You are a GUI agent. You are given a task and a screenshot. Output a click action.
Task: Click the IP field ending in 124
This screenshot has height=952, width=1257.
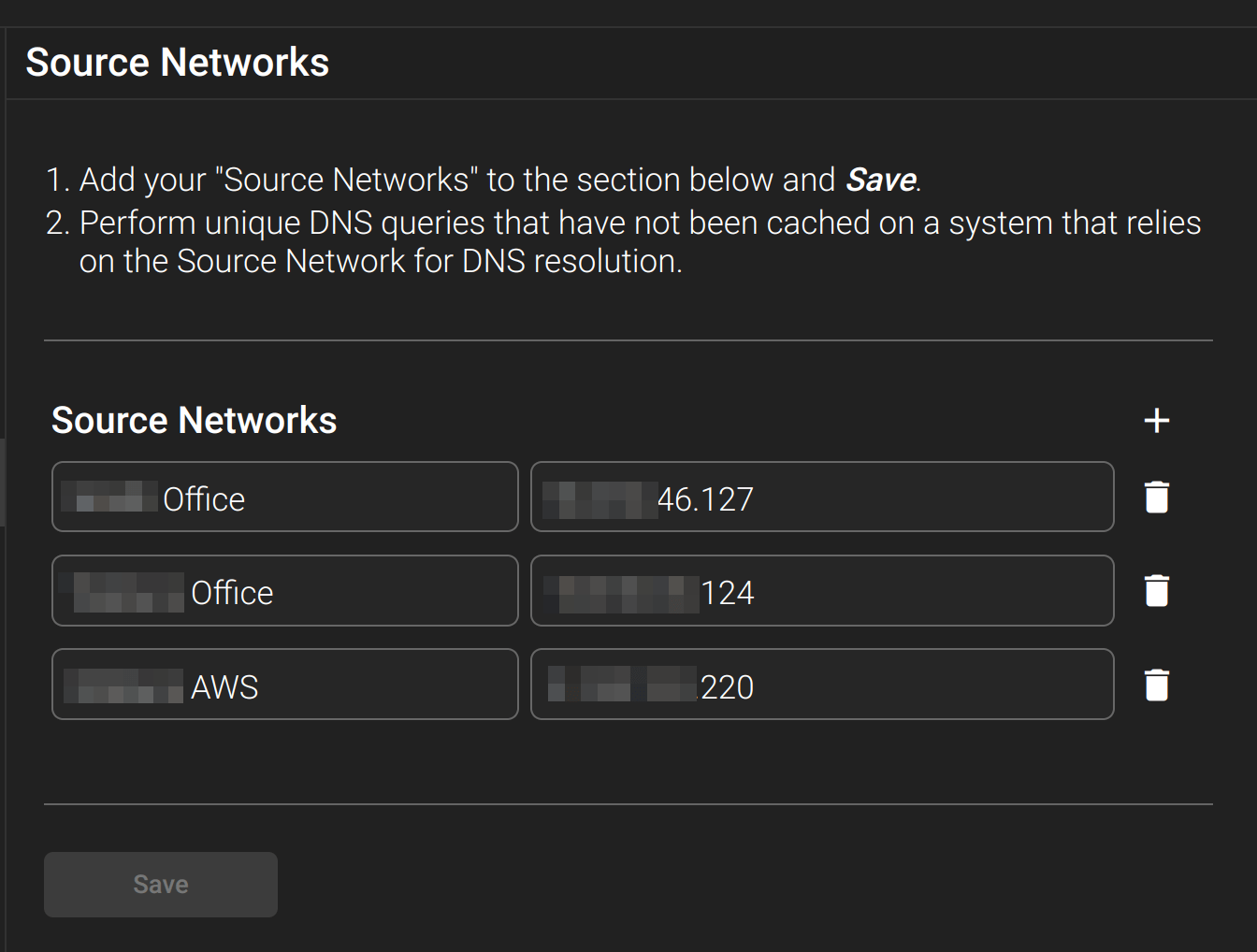(x=822, y=590)
